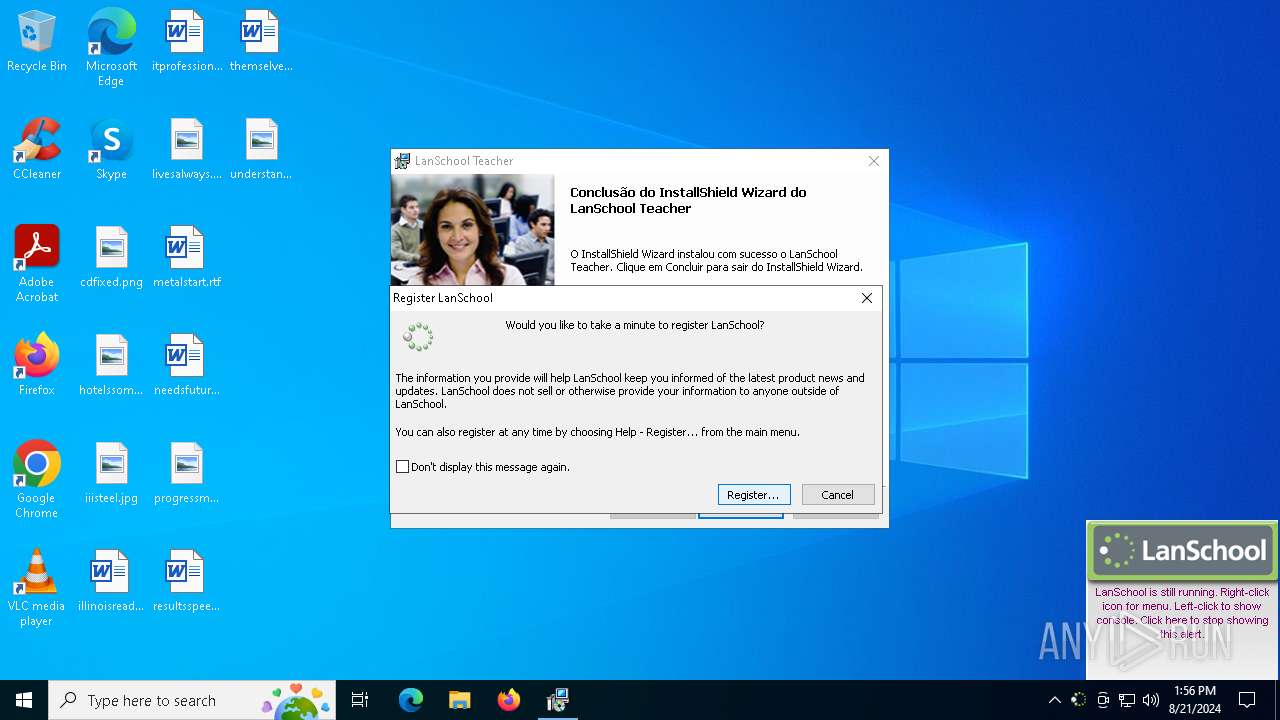Click the LanSchool still running alert text

1182,613
